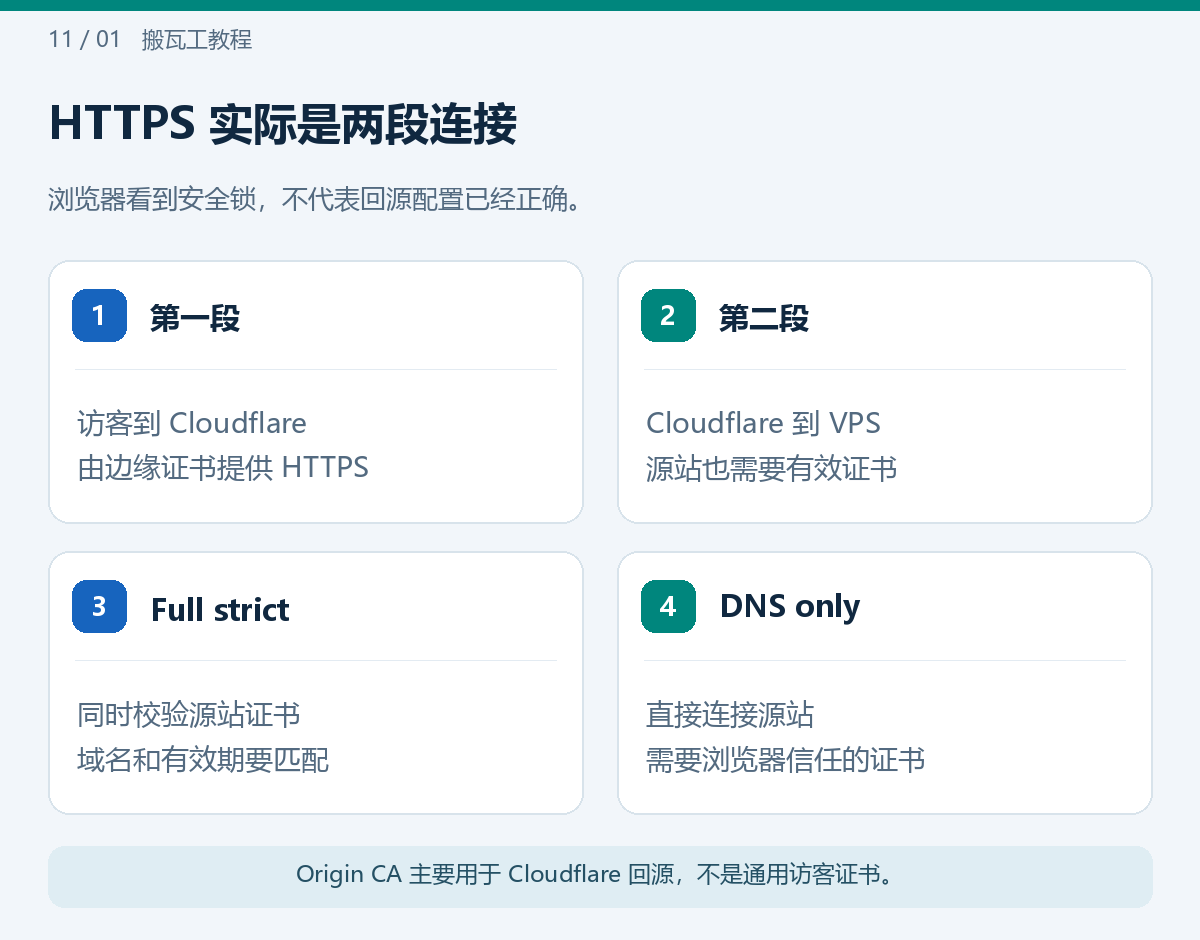Click the line 由边缘证书提供 HTTPS
Image resolution: width=1200 pixels, height=940 pixels.
[x=223, y=467]
